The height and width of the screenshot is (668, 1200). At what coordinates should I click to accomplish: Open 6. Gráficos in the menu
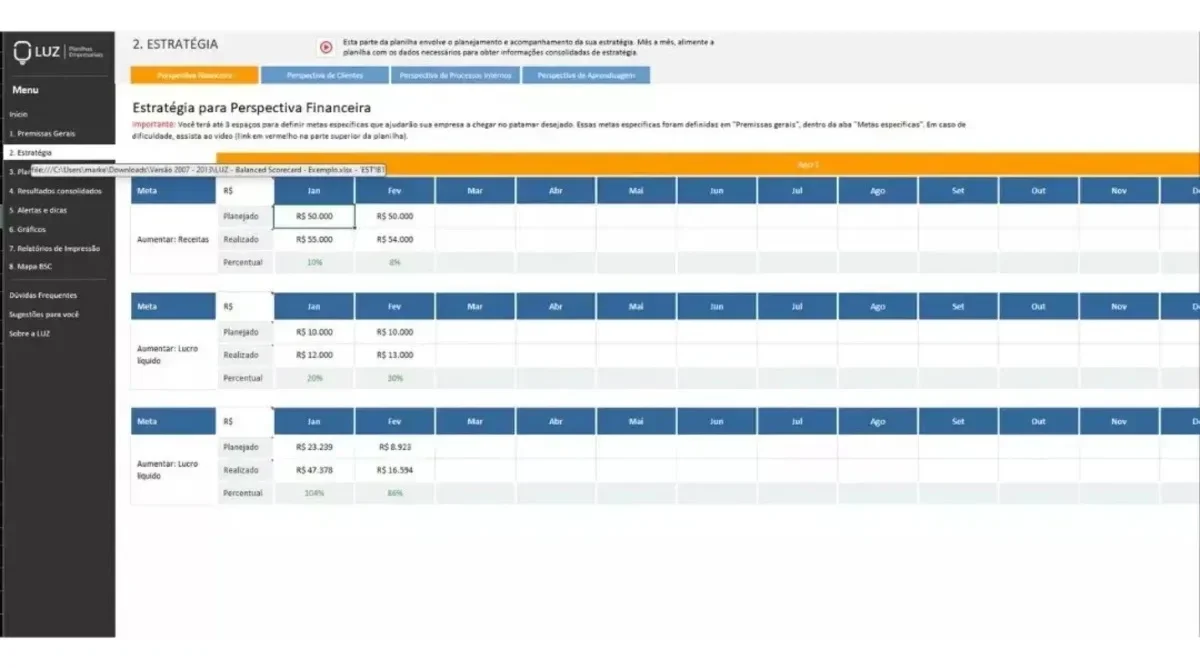[x=28, y=229]
